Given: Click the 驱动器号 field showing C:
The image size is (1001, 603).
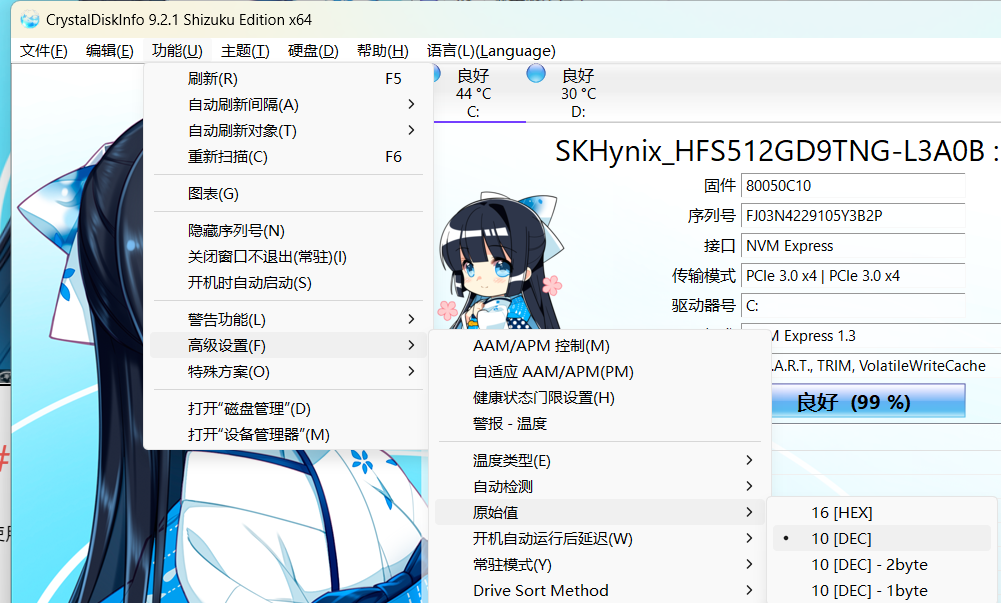Looking at the screenshot, I should (853, 306).
